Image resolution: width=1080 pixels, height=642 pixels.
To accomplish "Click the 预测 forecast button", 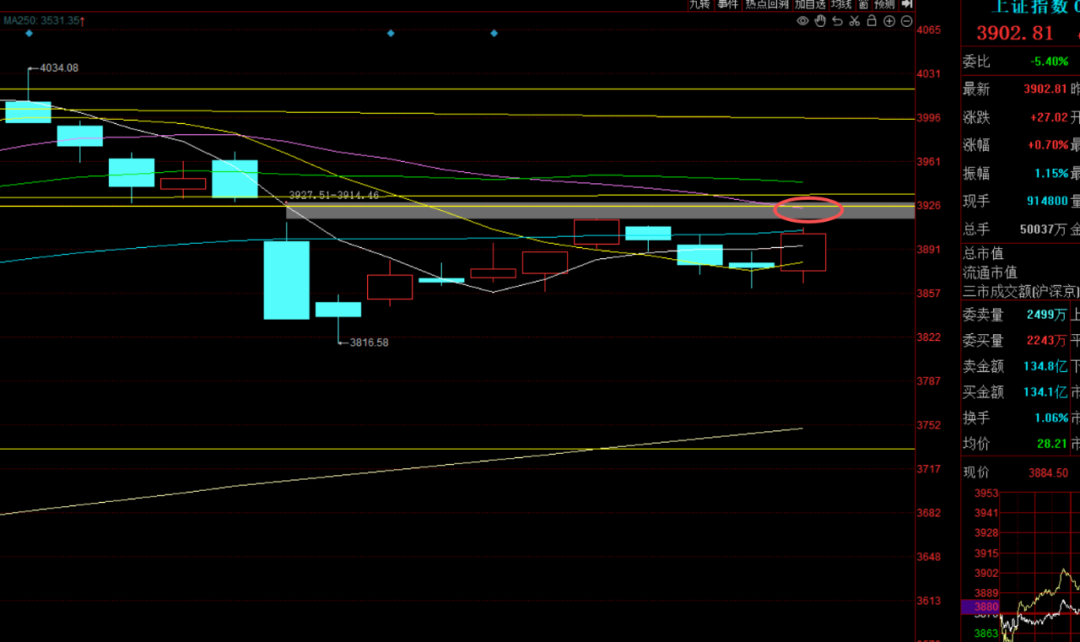I will tap(885, 5).
